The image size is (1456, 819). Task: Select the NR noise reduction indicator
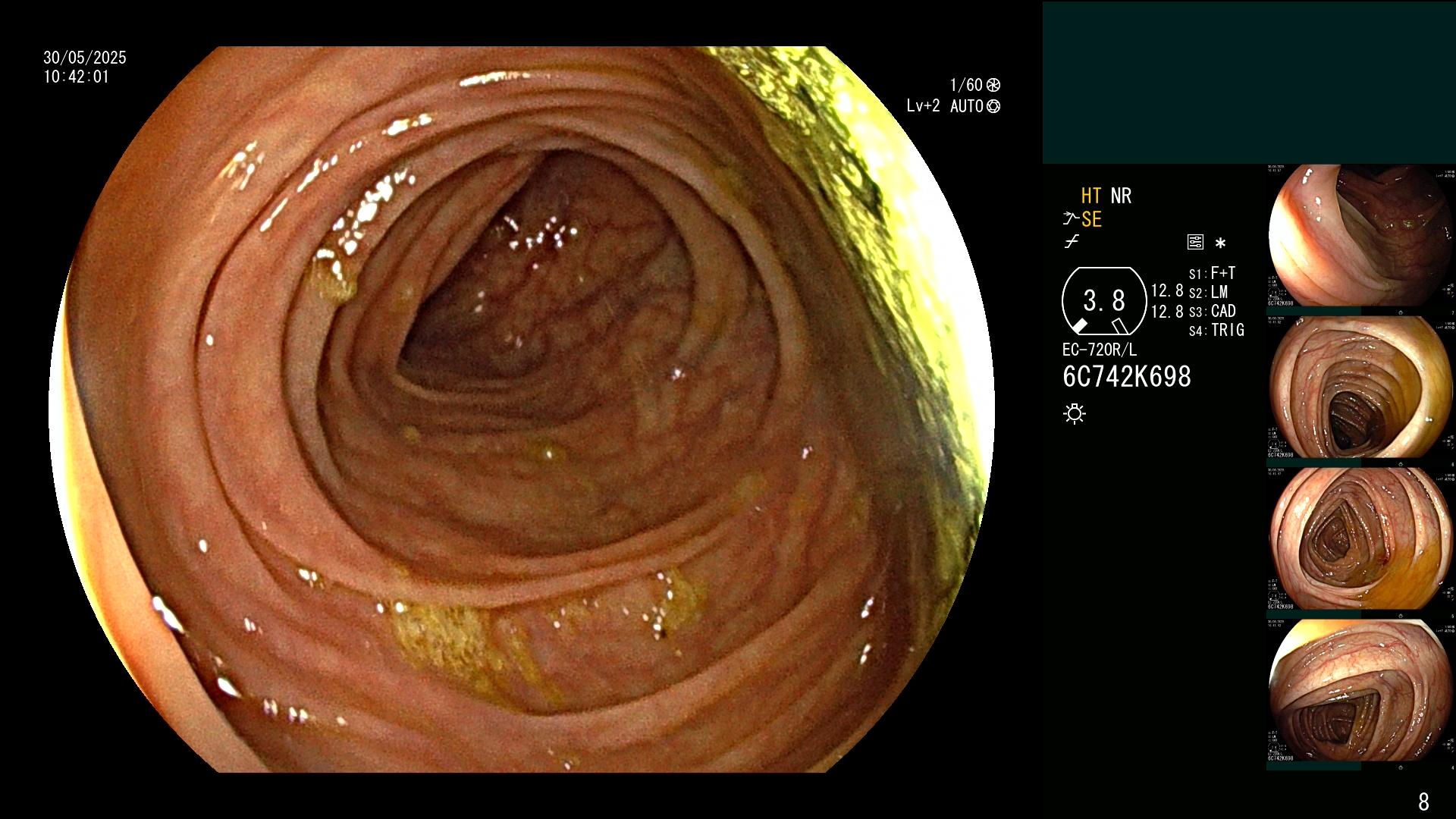click(1121, 196)
